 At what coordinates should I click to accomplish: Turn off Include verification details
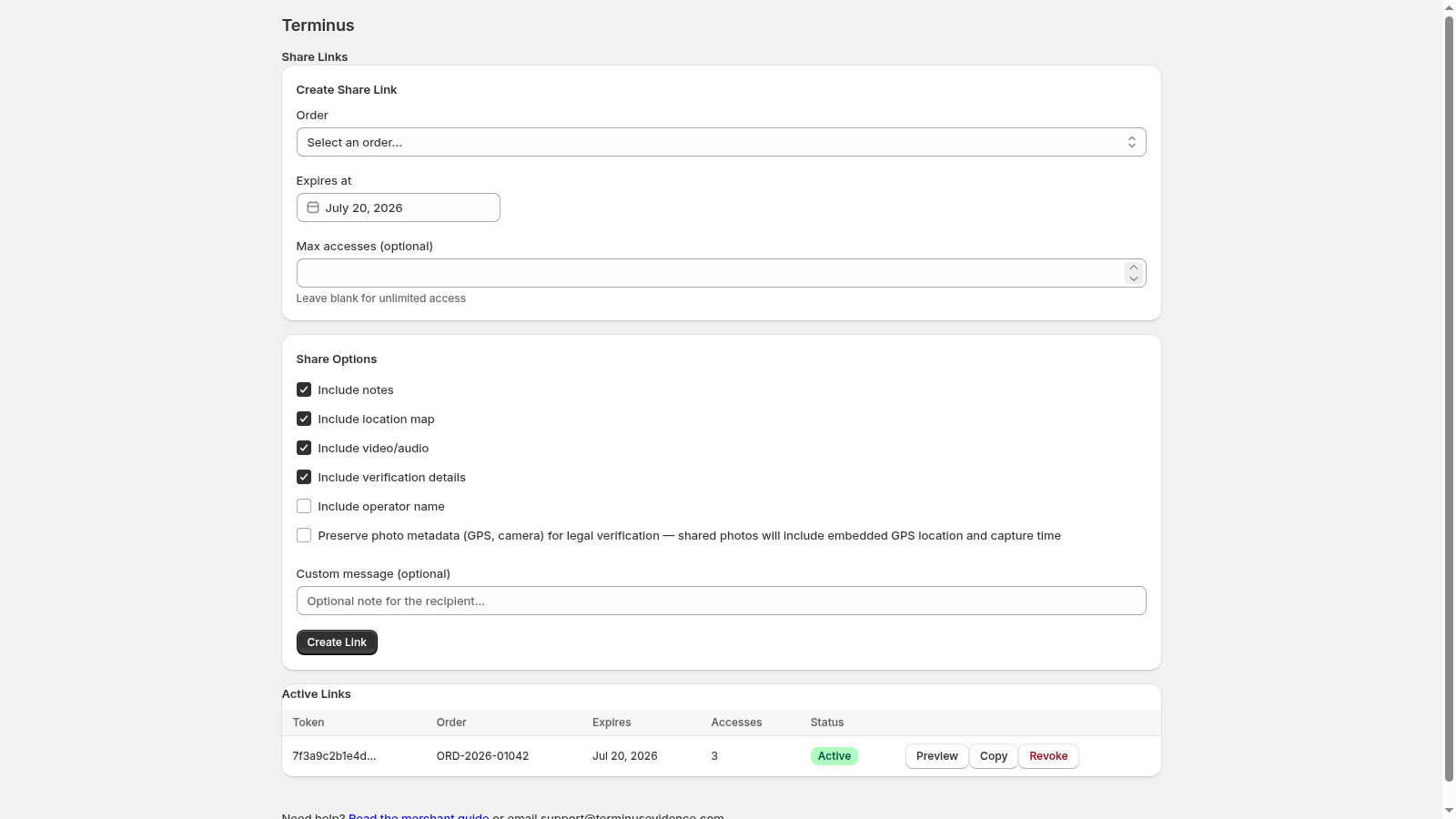pyautogui.click(x=304, y=477)
